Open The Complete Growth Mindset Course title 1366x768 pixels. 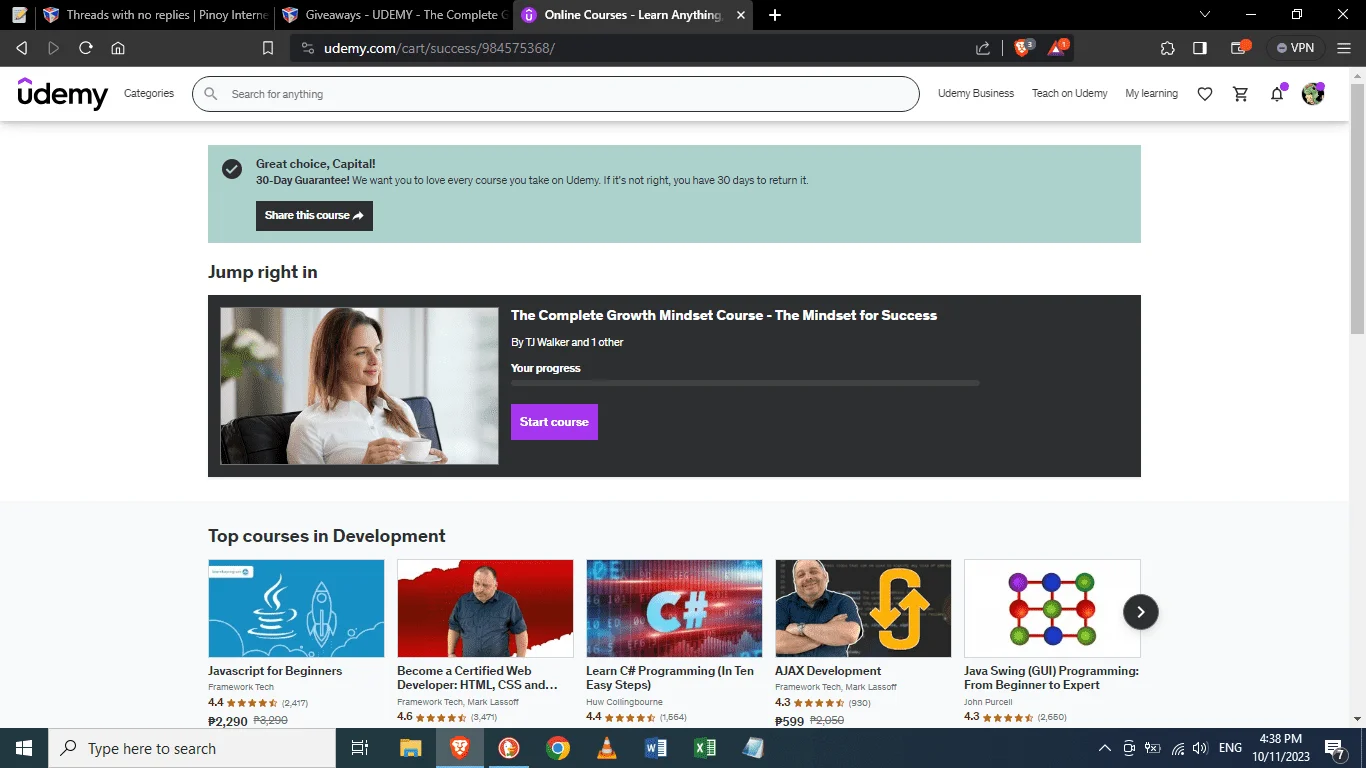coord(724,315)
